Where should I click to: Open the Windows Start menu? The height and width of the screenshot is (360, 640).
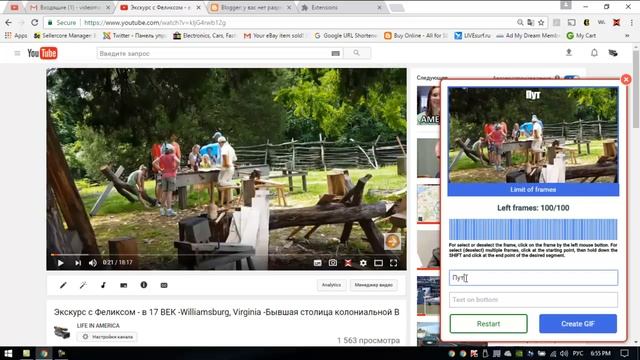(8, 353)
